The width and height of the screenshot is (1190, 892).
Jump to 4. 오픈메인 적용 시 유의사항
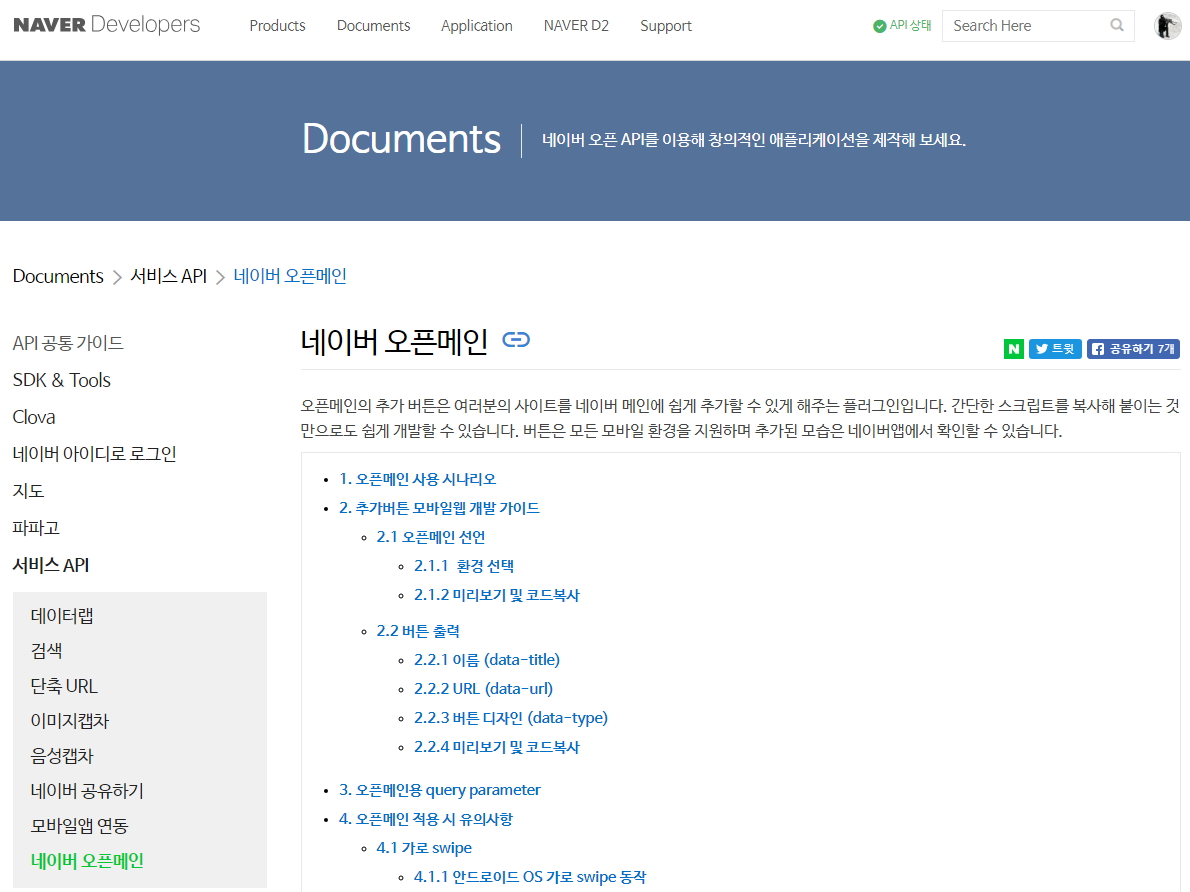pos(426,818)
